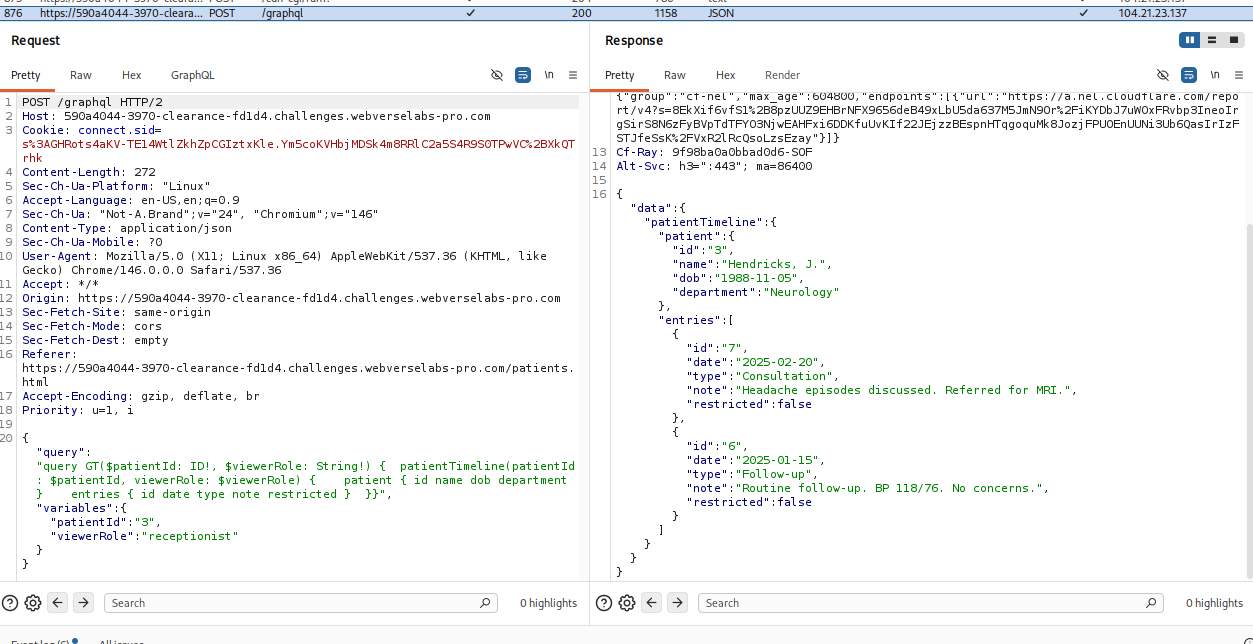Image resolution: width=1253 pixels, height=644 pixels.
Task: Select the side-by-side layout icon
Action: tap(1189, 40)
